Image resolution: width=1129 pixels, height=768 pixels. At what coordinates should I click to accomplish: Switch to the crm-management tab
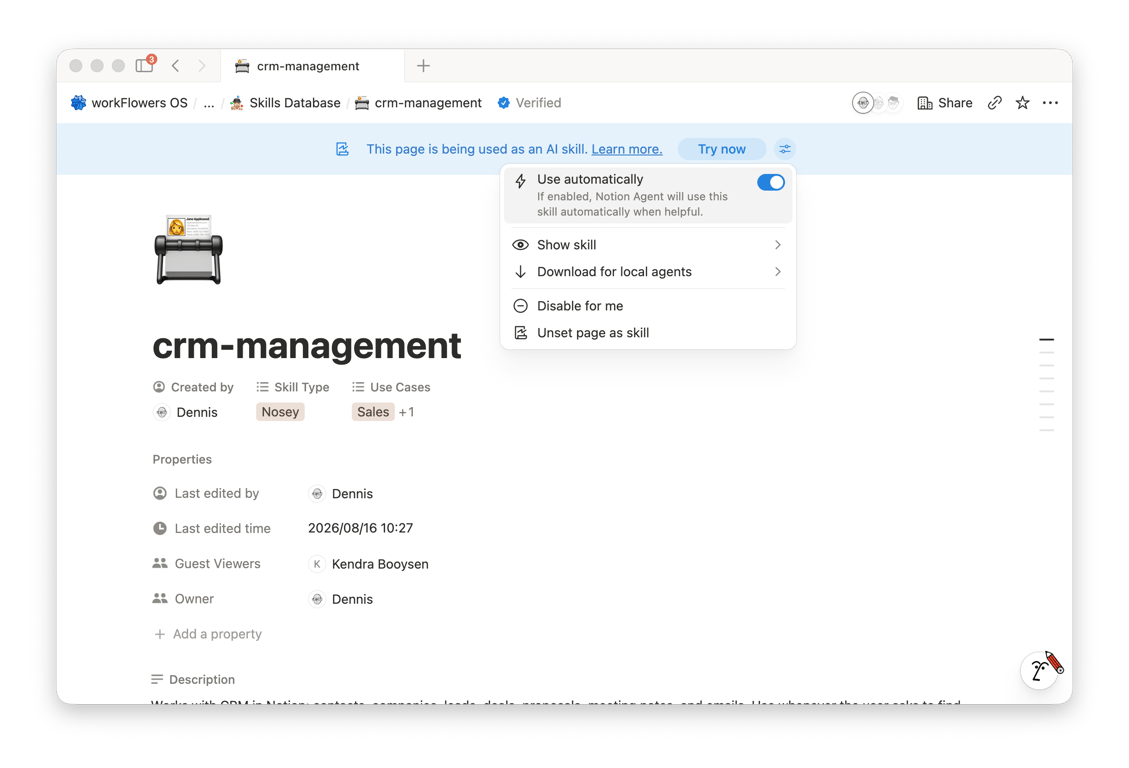click(312, 65)
